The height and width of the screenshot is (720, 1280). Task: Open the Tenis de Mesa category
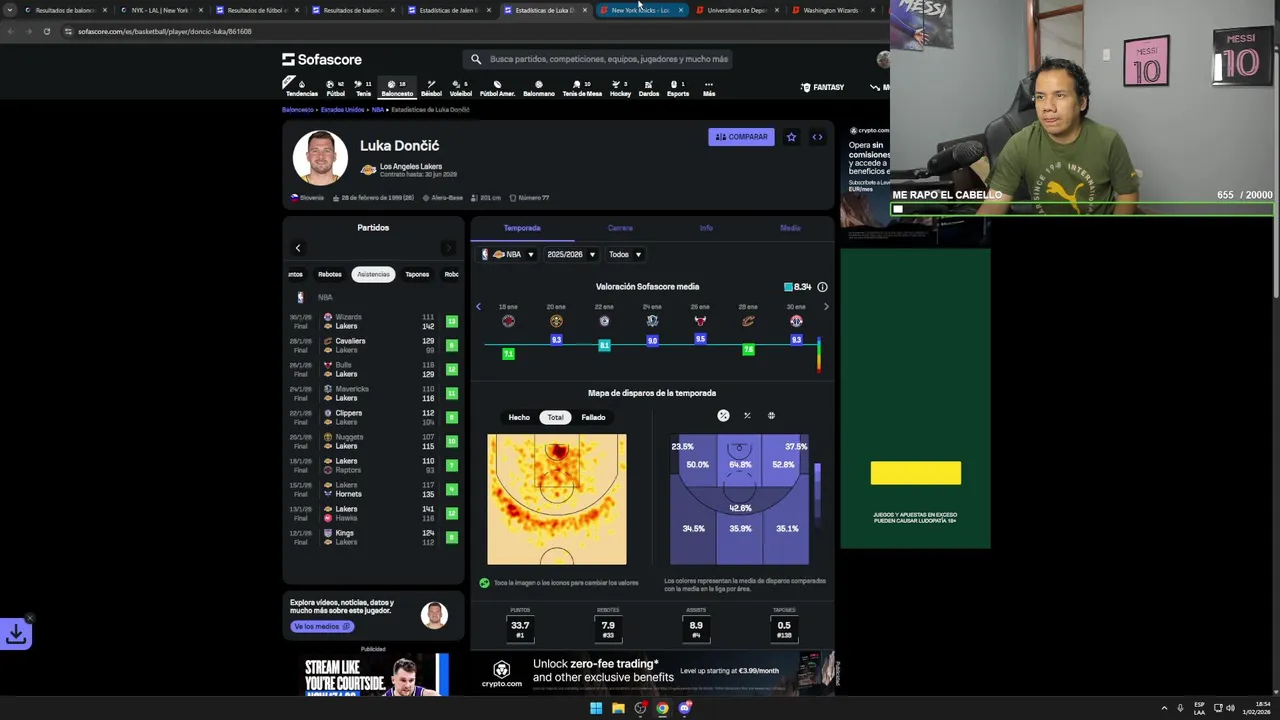click(582, 88)
